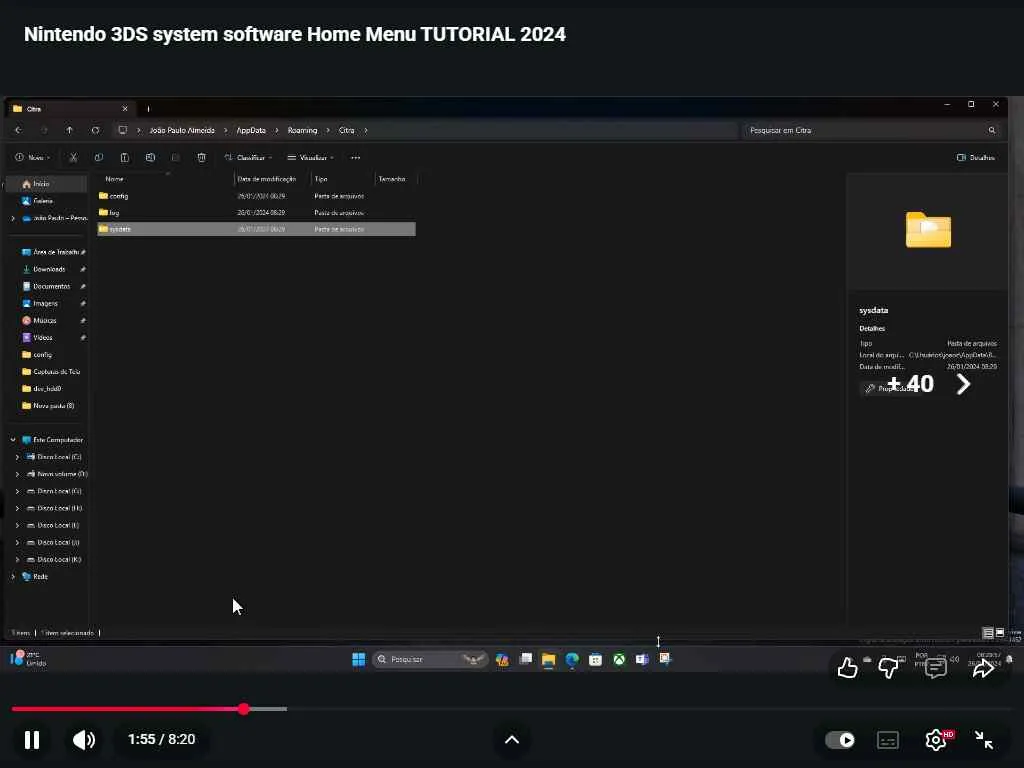Open Imagens in the sidebar
Image resolution: width=1024 pixels, height=768 pixels.
[45, 303]
